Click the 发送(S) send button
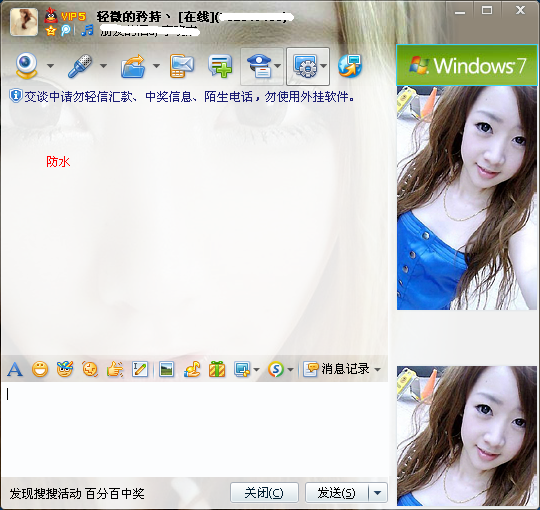This screenshot has height=510, width=540. (x=337, y=493)
